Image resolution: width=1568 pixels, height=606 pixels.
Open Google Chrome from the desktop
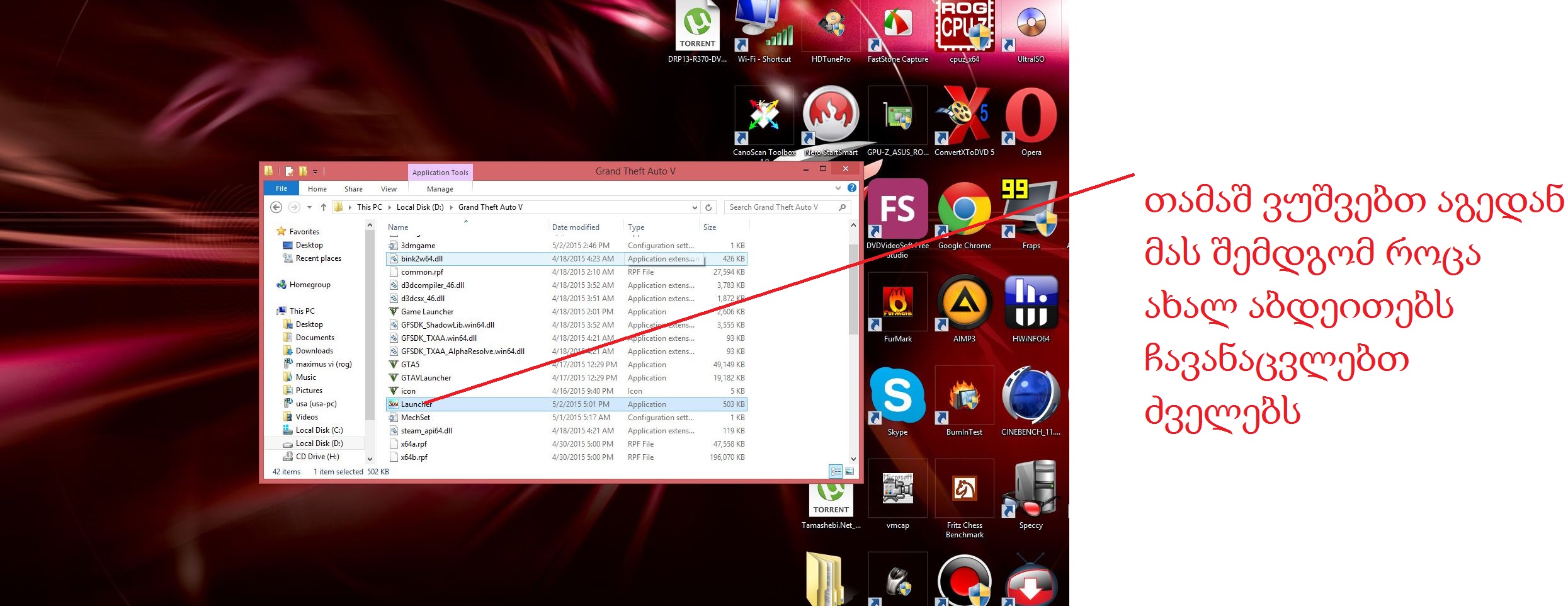pyautogui.click(x=963, y=211)
